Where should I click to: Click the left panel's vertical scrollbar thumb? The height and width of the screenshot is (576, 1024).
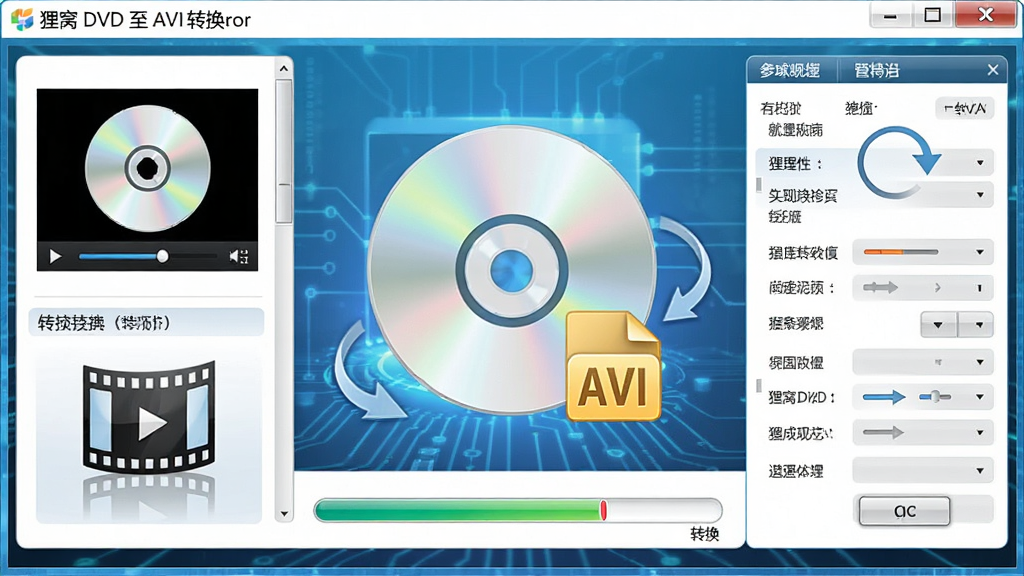[283, 152]
